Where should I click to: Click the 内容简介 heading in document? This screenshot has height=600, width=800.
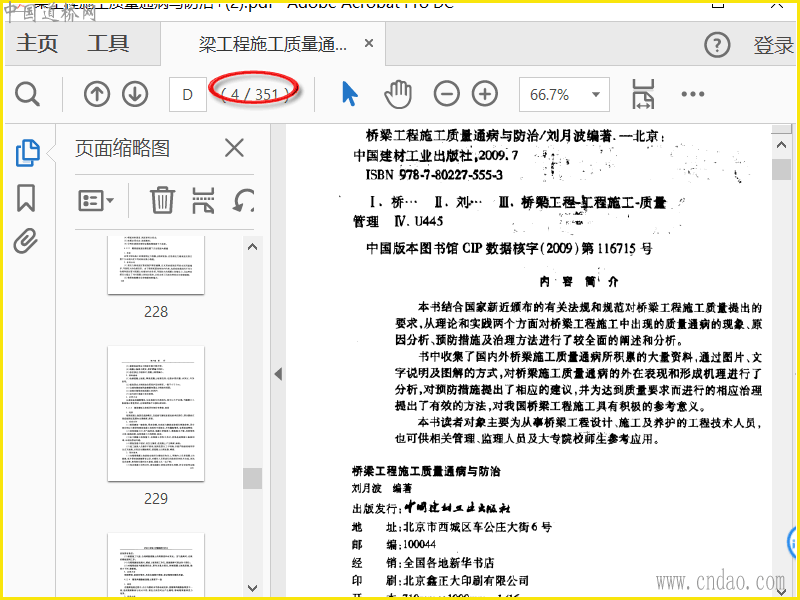(579, 281)
